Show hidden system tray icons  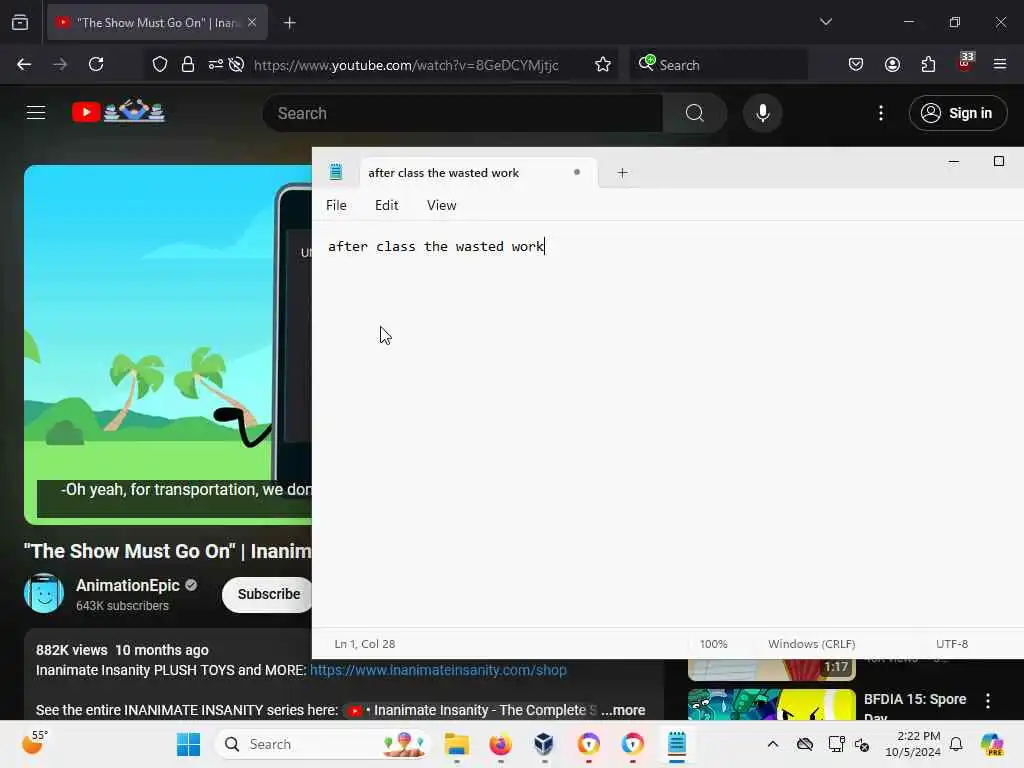773,744
